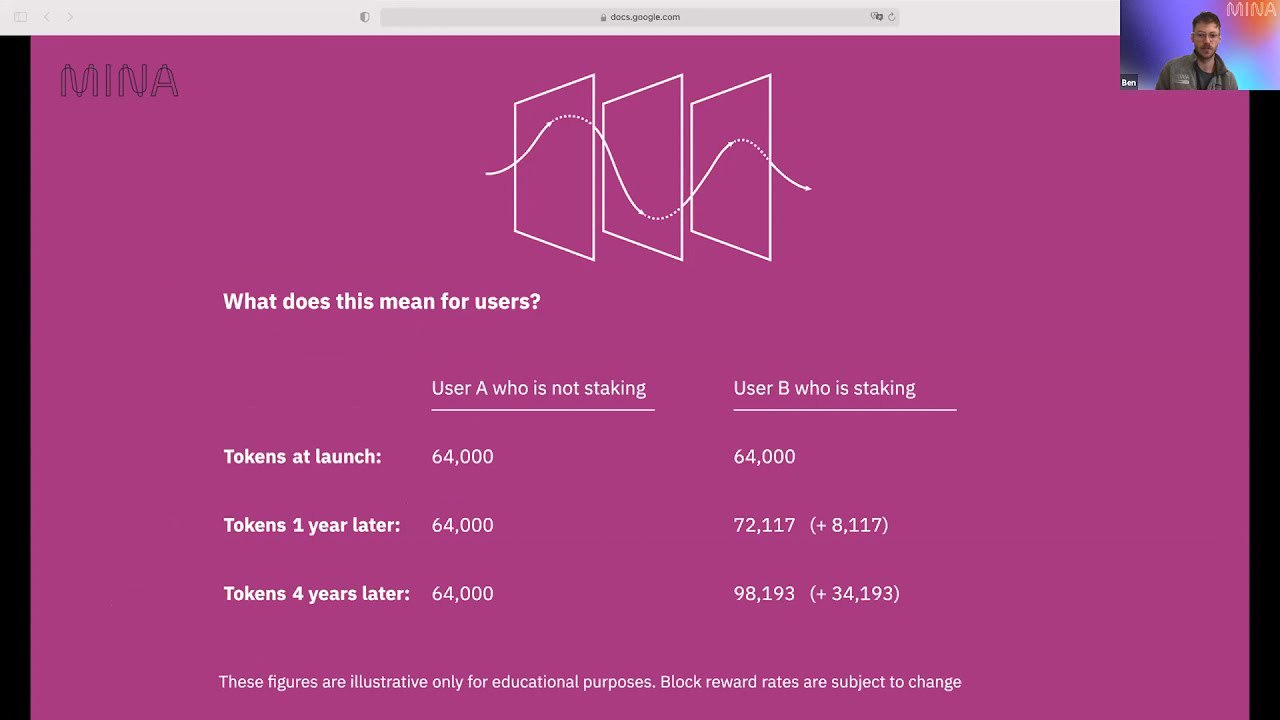Click the 'Tokens 1 year later:' row label

pyautogui.click(x=312, y=525)
